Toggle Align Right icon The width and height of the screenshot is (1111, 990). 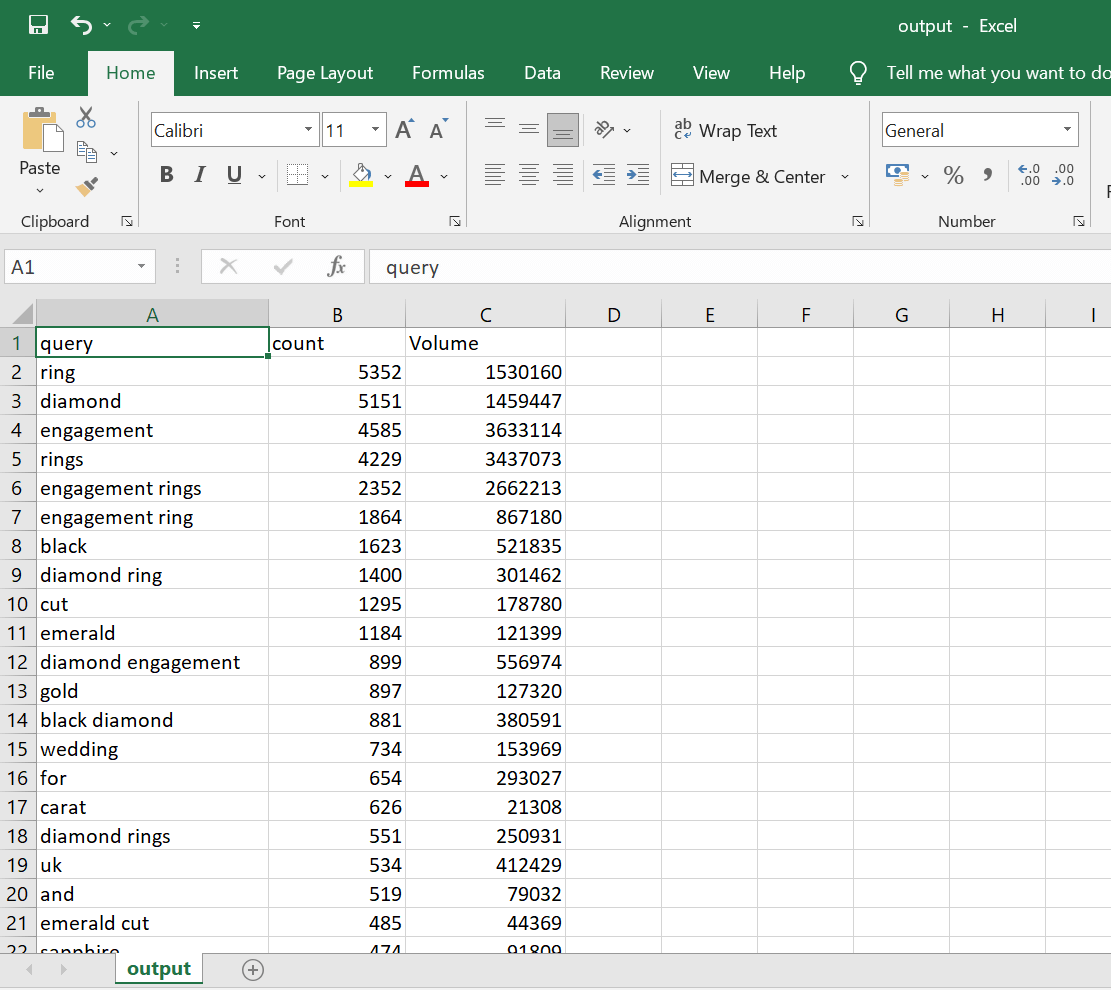tap(563, 174)
